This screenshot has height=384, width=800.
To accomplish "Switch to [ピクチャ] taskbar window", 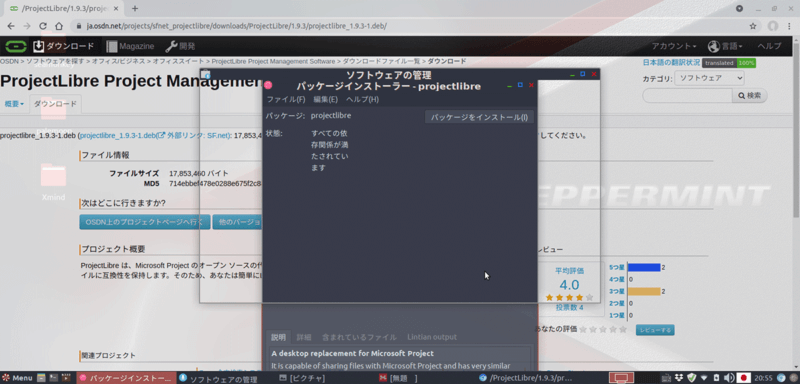I will [x=303, y=378].
